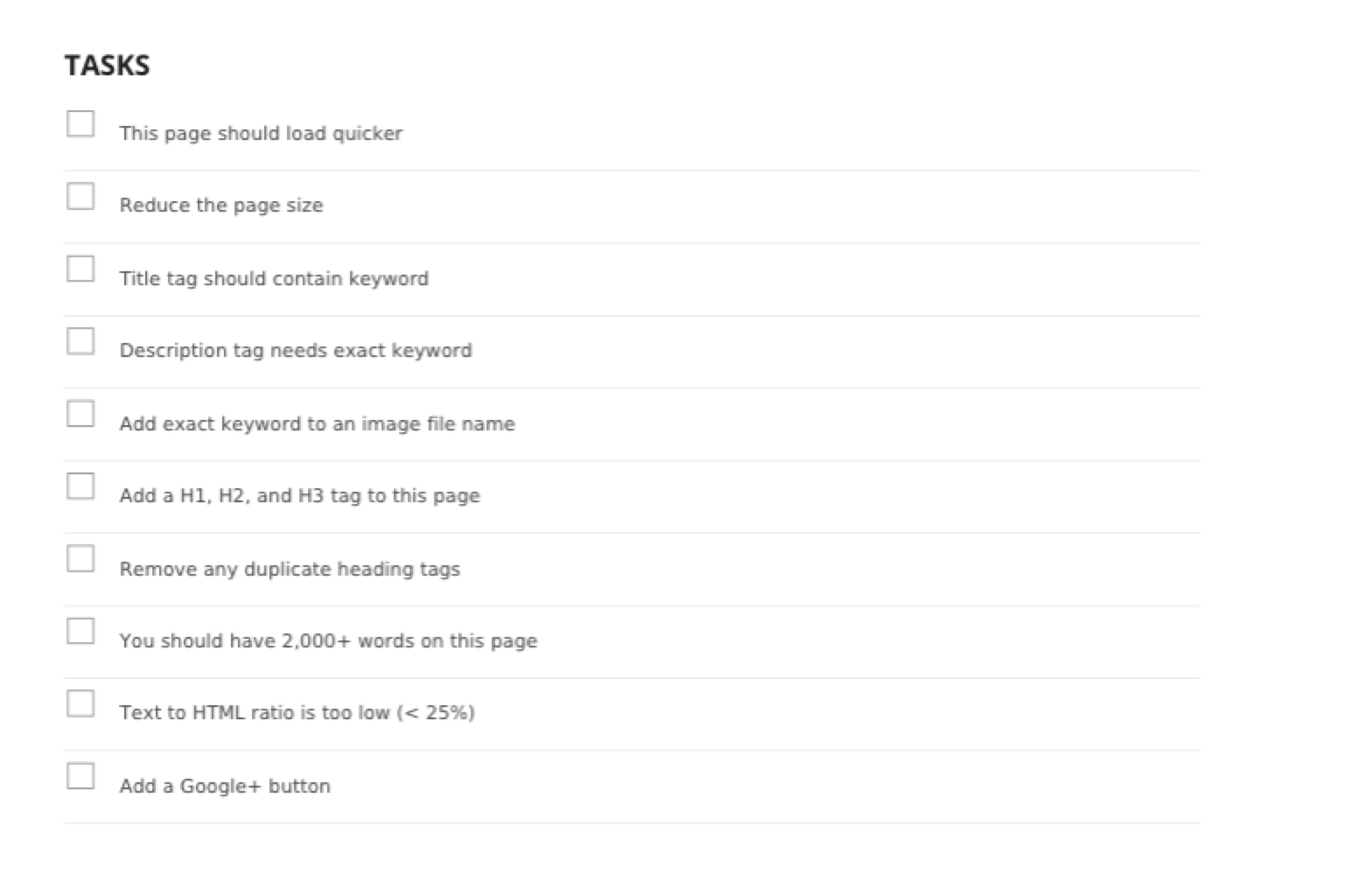The image size is (1358, 896).
Task: Check 'Description tag needs exact keyword' box
Action: [x=80, y=341]
